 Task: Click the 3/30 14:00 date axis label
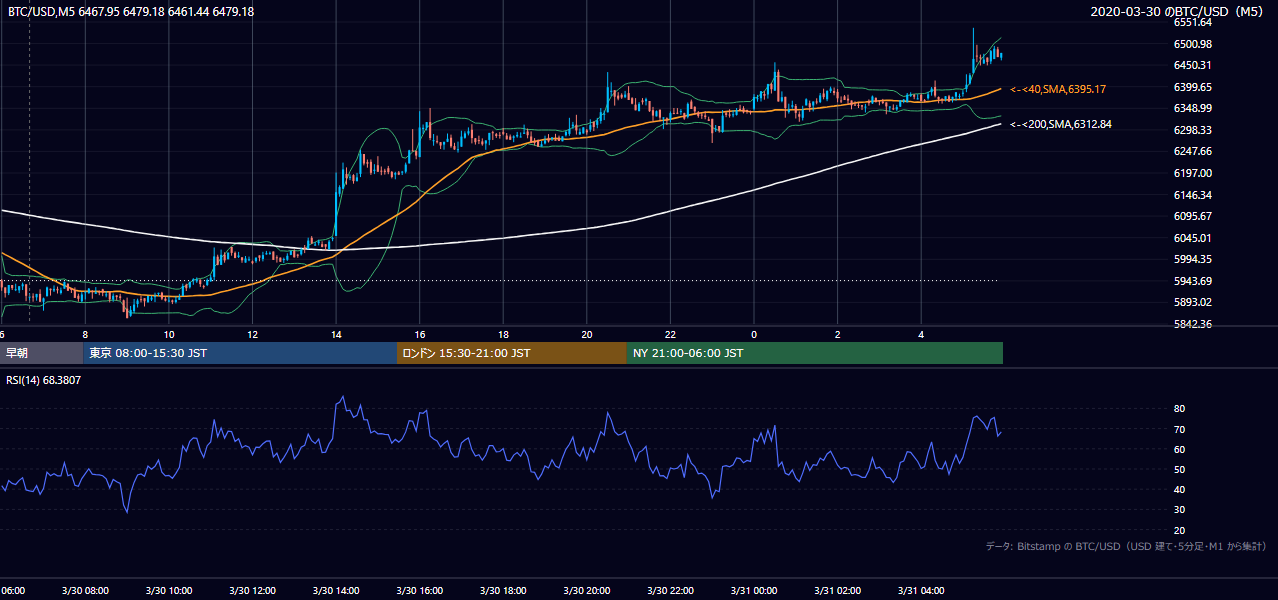coord(336,591)
